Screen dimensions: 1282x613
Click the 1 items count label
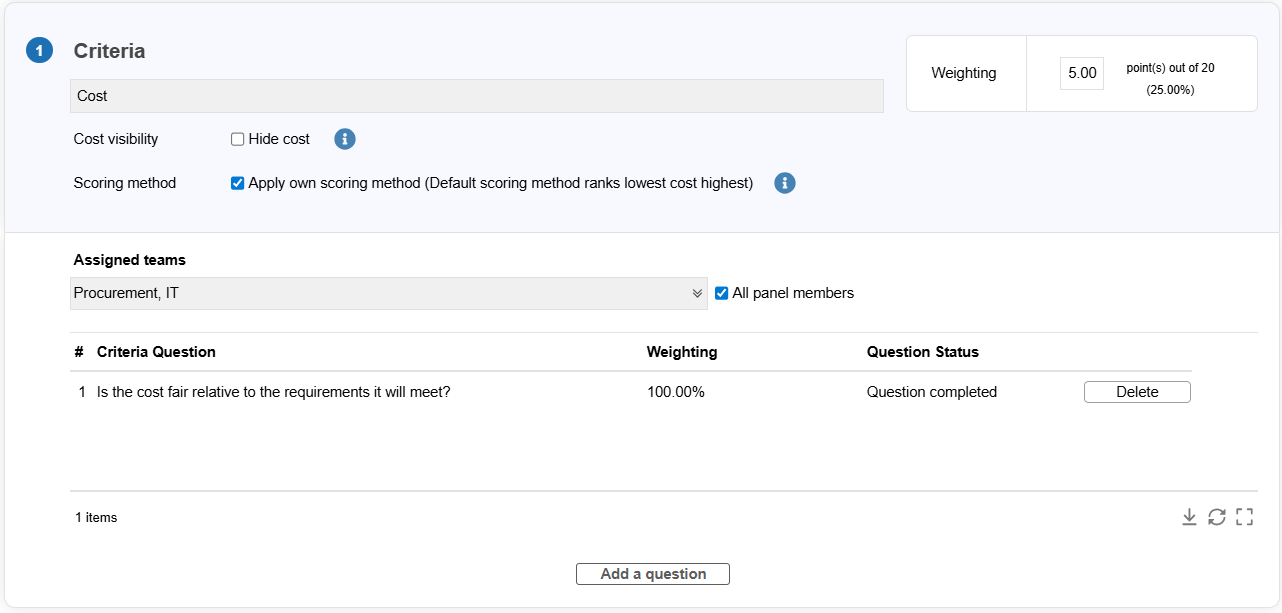pyautogui.click(x=96, y=517)
